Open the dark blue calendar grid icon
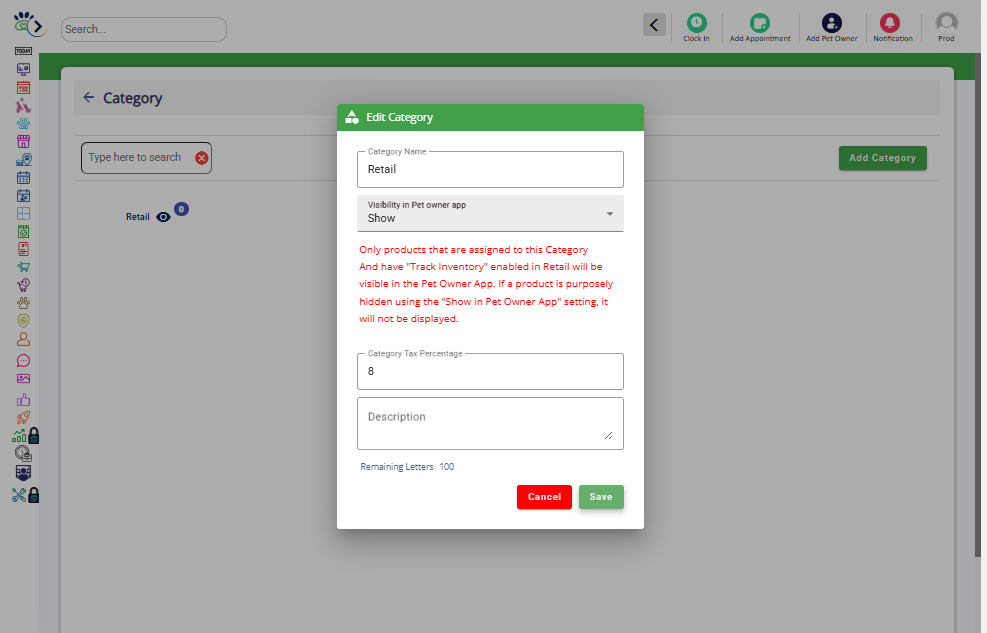The image size is (987, 633). [x=23, y=177]
